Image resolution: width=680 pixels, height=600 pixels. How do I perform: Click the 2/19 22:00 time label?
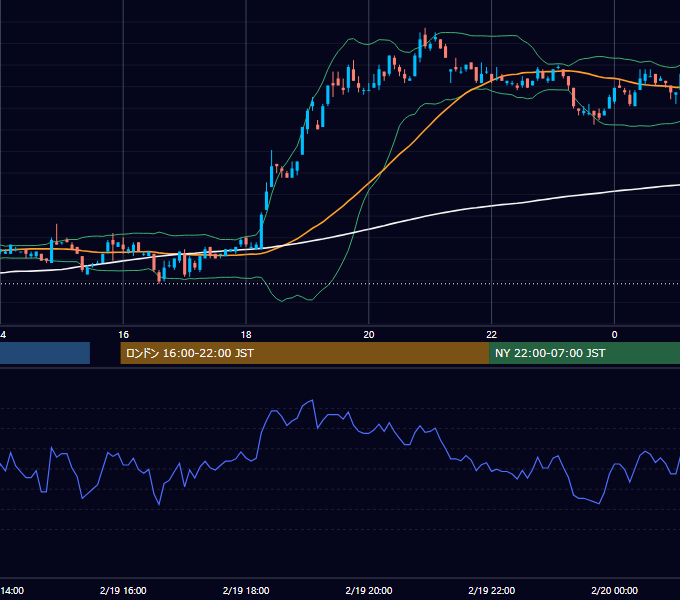491,590
